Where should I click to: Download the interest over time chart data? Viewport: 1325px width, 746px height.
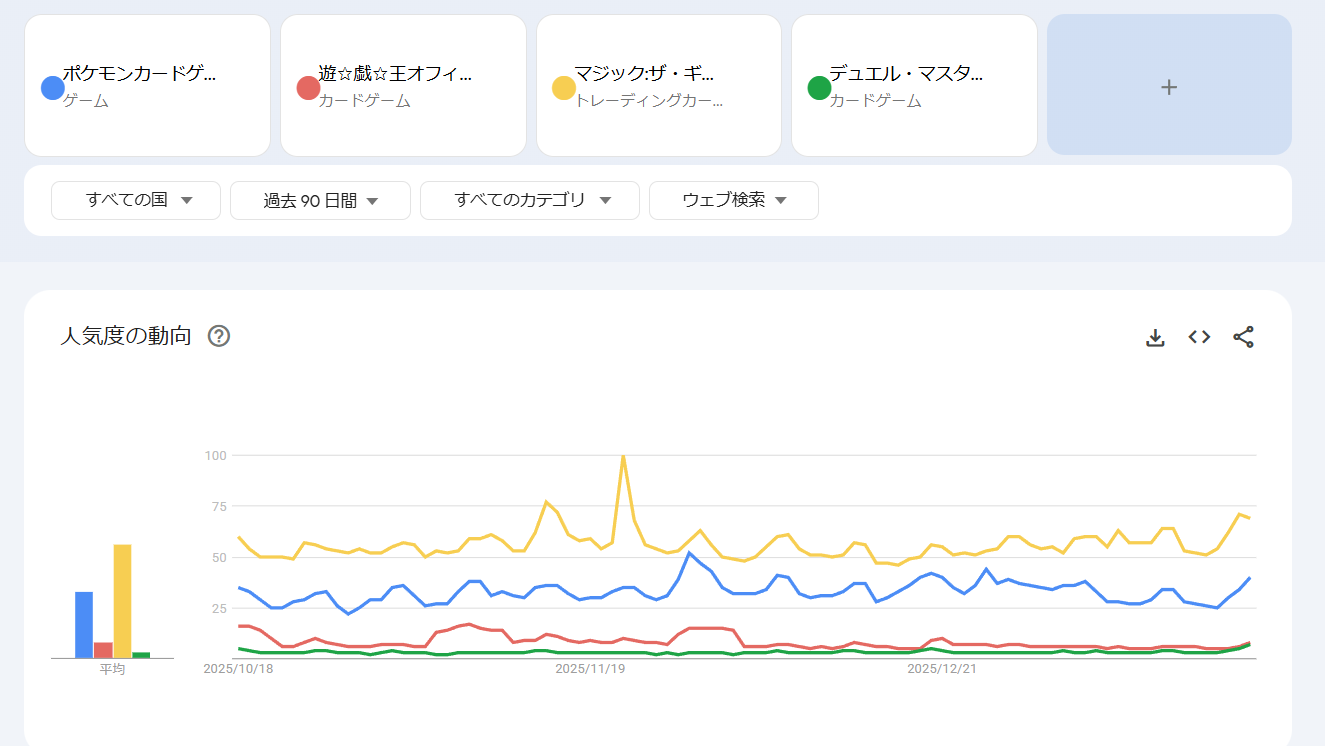1155,338
